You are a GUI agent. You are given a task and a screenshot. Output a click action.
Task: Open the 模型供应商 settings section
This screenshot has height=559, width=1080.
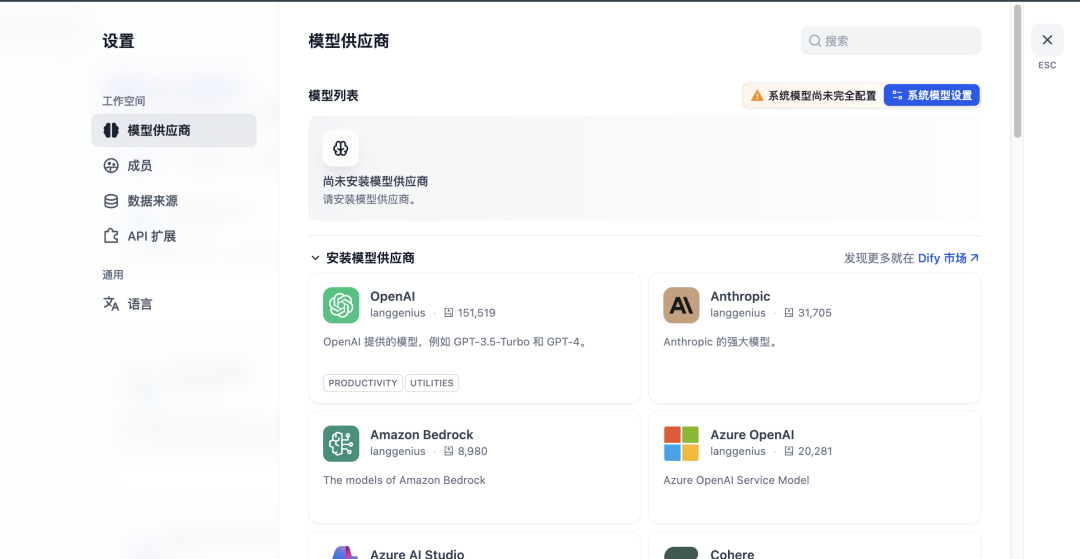174,130
